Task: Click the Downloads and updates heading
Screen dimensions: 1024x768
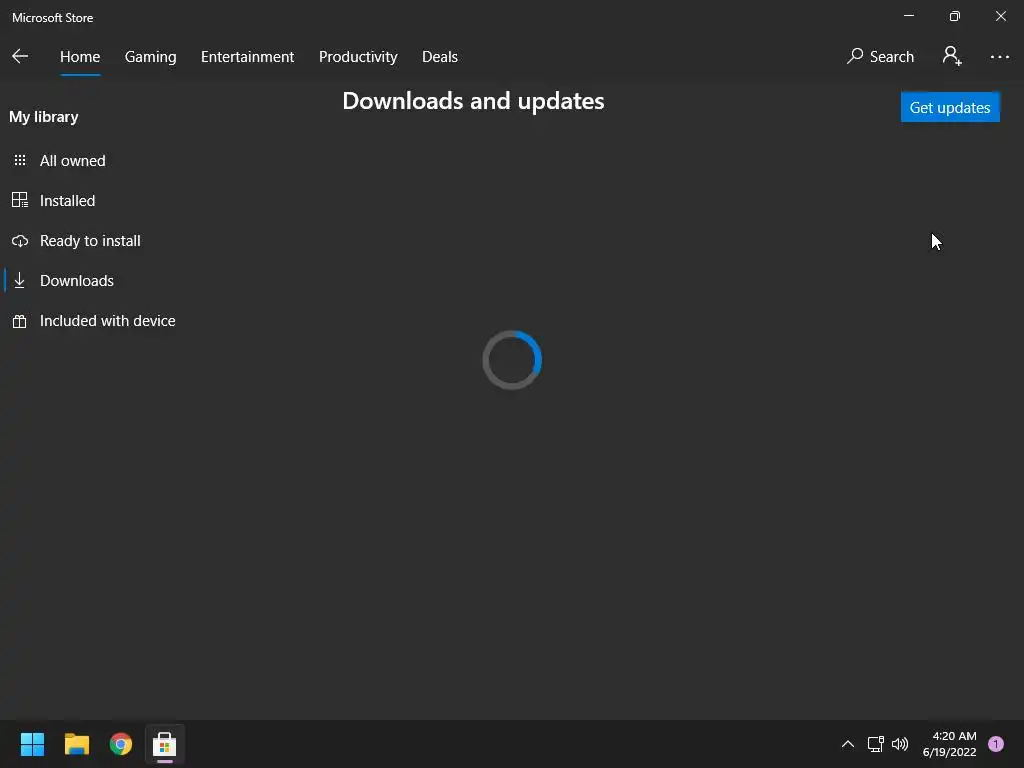Action: [x=473, y=101]
